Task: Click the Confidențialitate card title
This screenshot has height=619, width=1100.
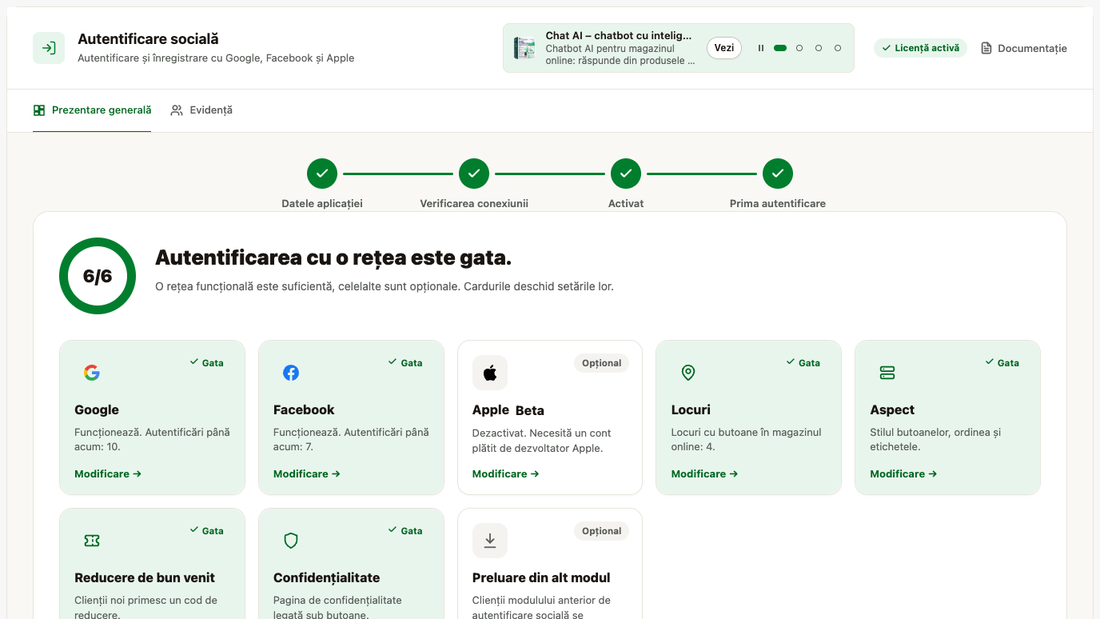Action: point(326,578)
